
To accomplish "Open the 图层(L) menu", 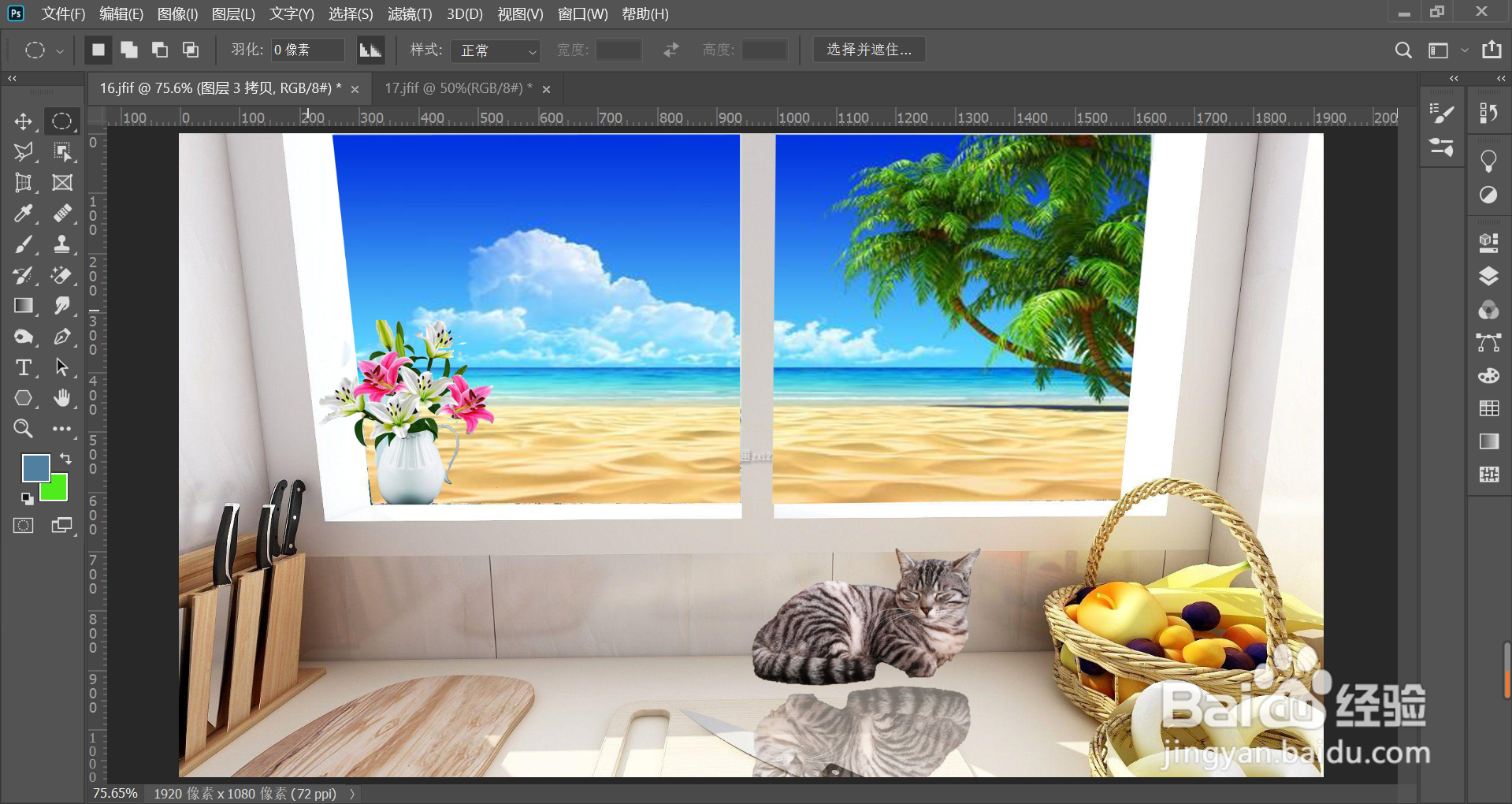I will pos(233,14).
